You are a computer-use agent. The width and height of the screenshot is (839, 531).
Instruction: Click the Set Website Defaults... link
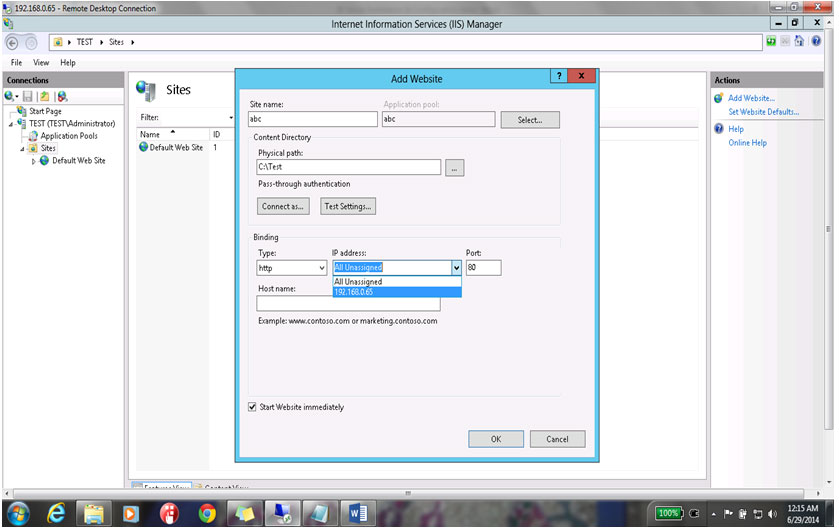(764, 112)
